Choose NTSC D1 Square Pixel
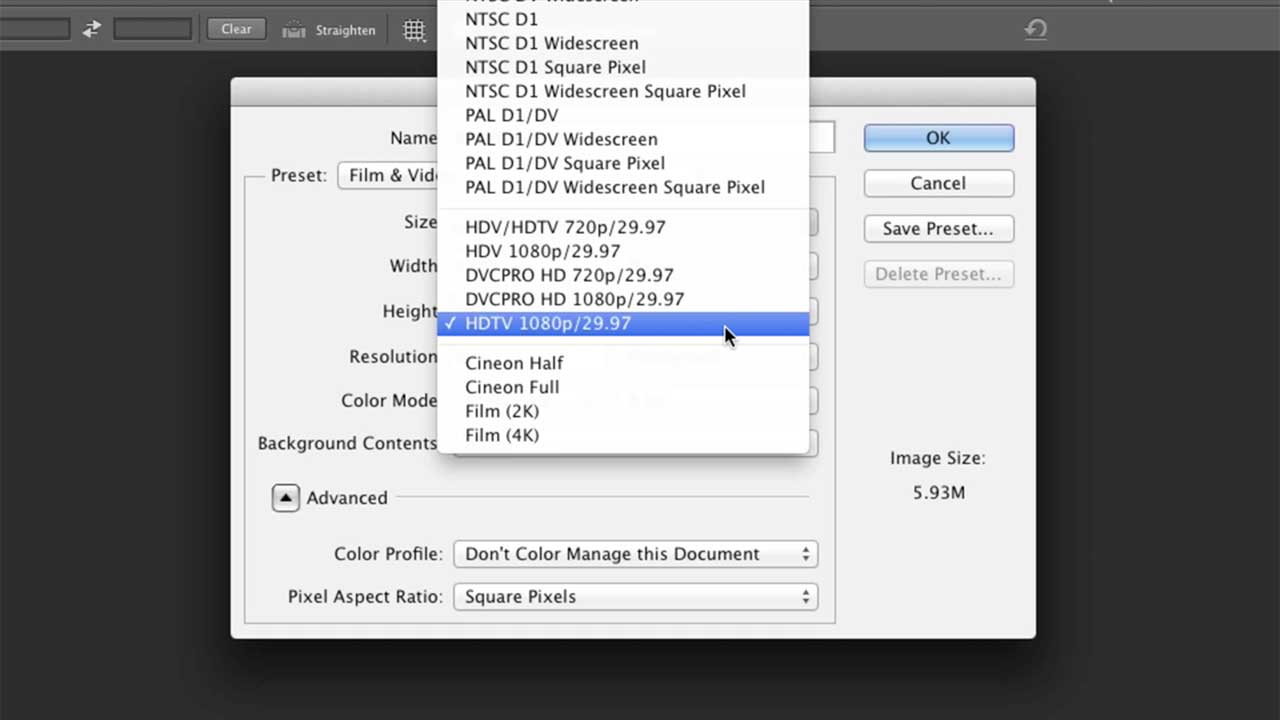 pyautogui.click(x=555, y=67)
